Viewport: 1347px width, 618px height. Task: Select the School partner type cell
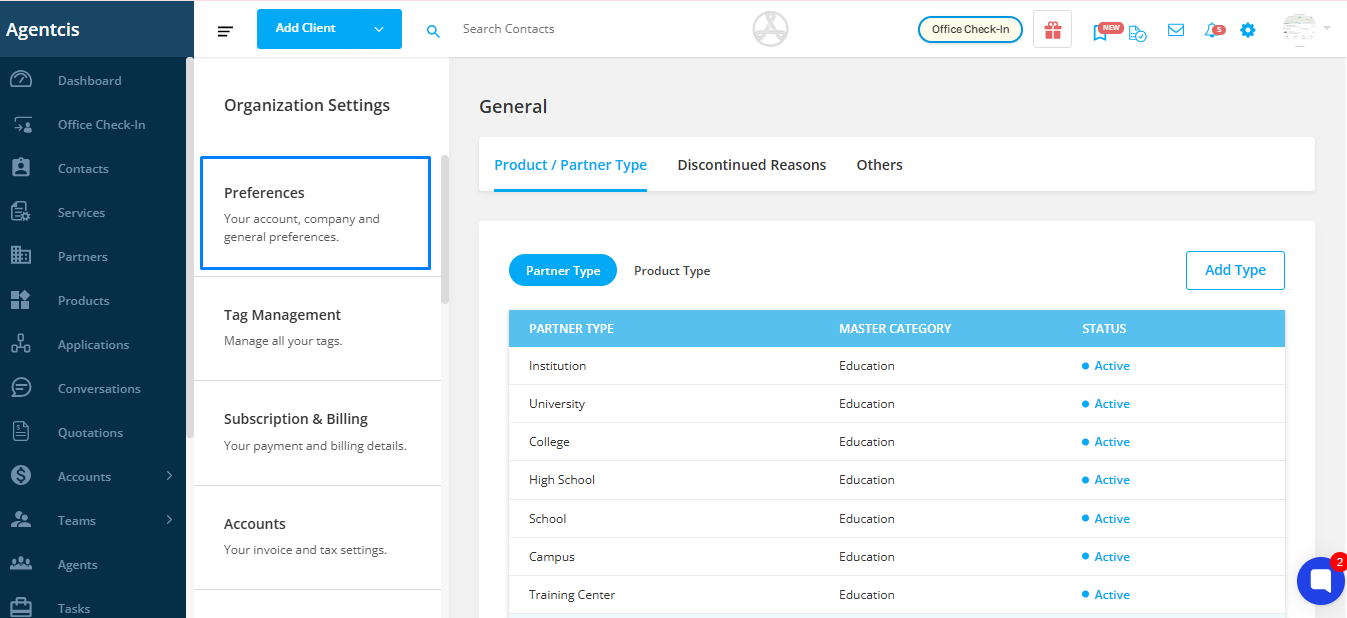coord(548,519)
